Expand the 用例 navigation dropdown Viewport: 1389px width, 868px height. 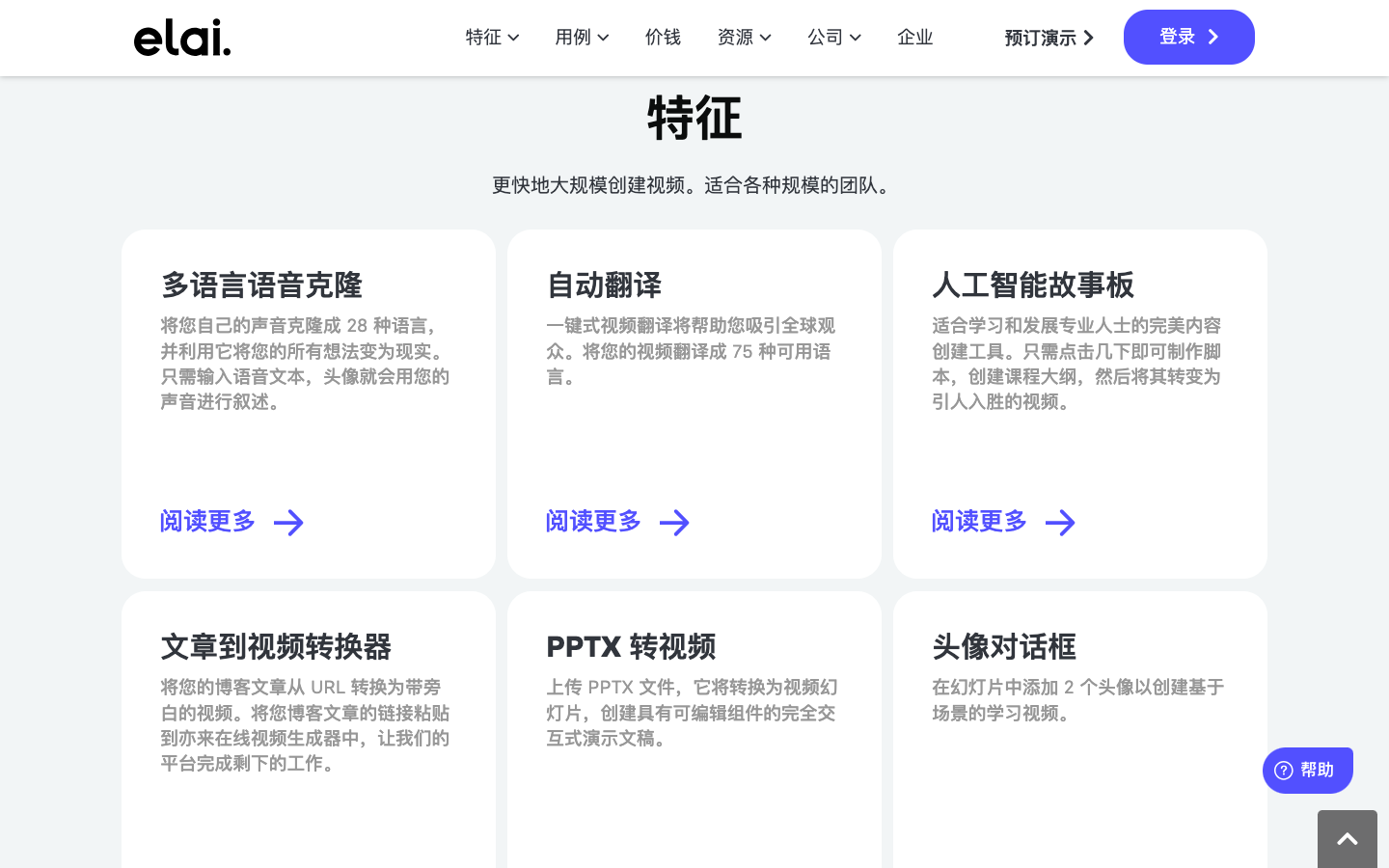coord(581,38)
